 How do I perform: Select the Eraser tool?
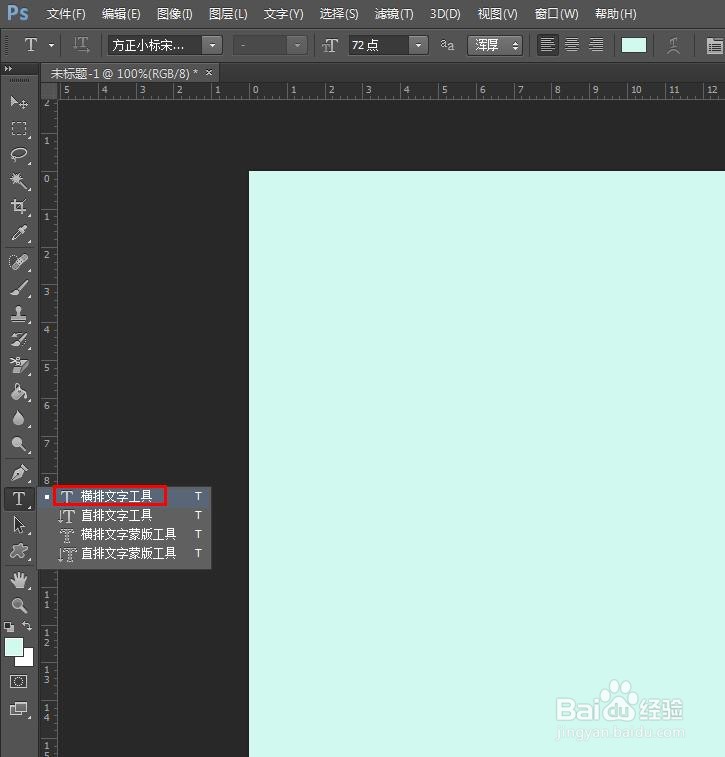tap(19, 366)
